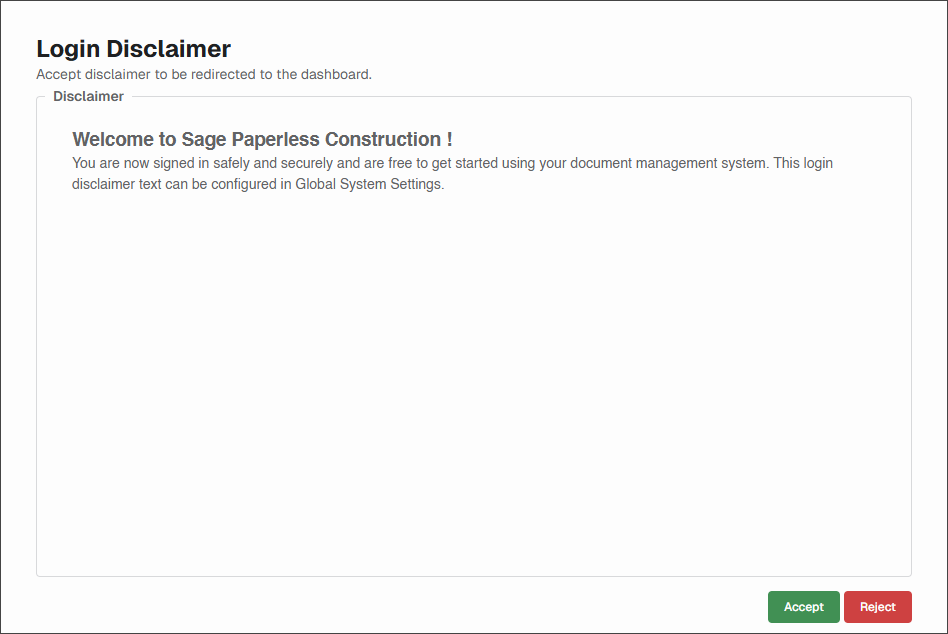948x634 pixels.
Task: Click the empty area inside the Disclaimer box
Action: click(473, 381)
